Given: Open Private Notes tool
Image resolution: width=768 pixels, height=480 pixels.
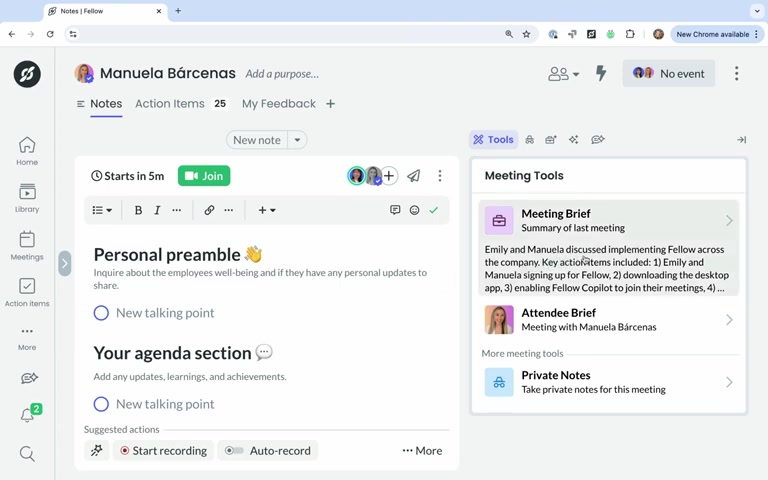Looking at the screenshot, I should [x=609, y=382].
